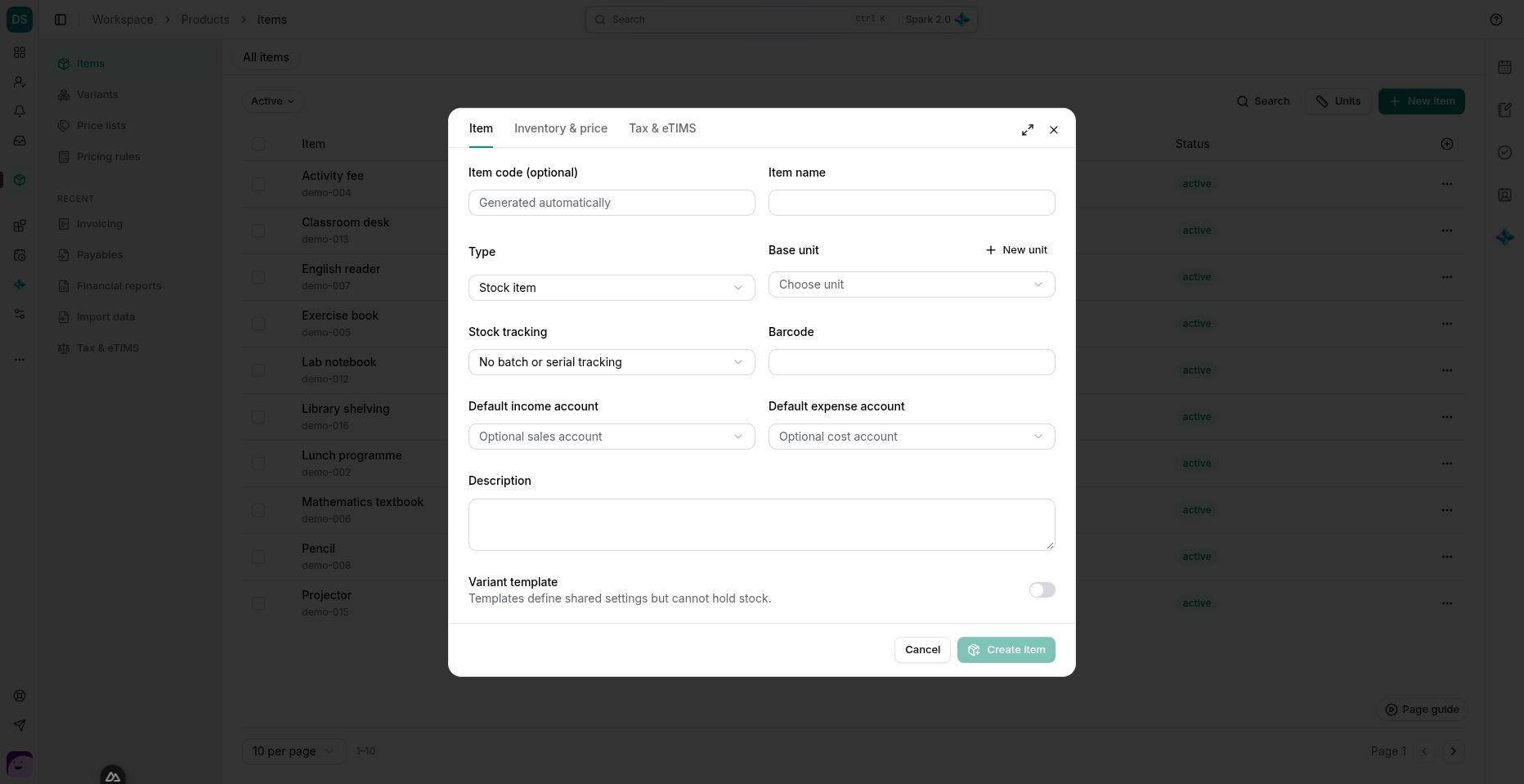Tick the select-all items header checkbox

258,144
